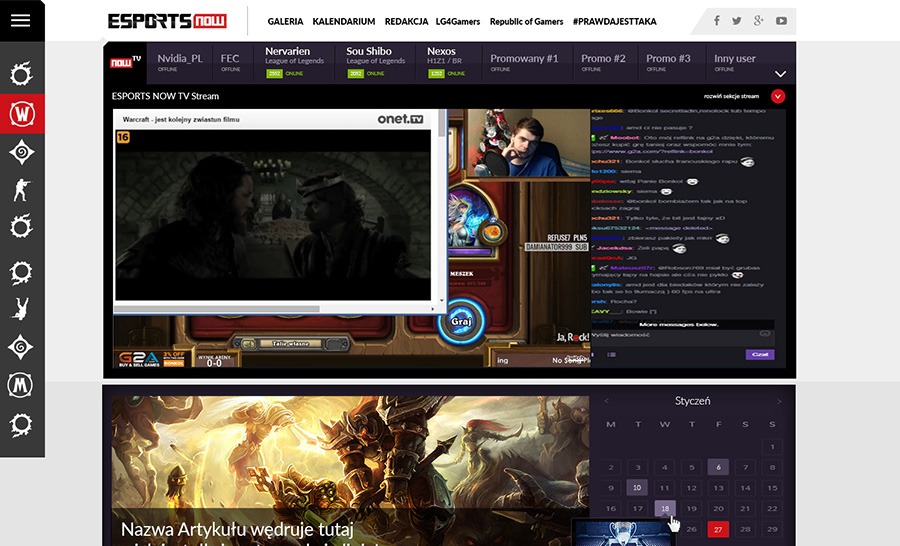Select calendar day 6

(x=718, y=467)
